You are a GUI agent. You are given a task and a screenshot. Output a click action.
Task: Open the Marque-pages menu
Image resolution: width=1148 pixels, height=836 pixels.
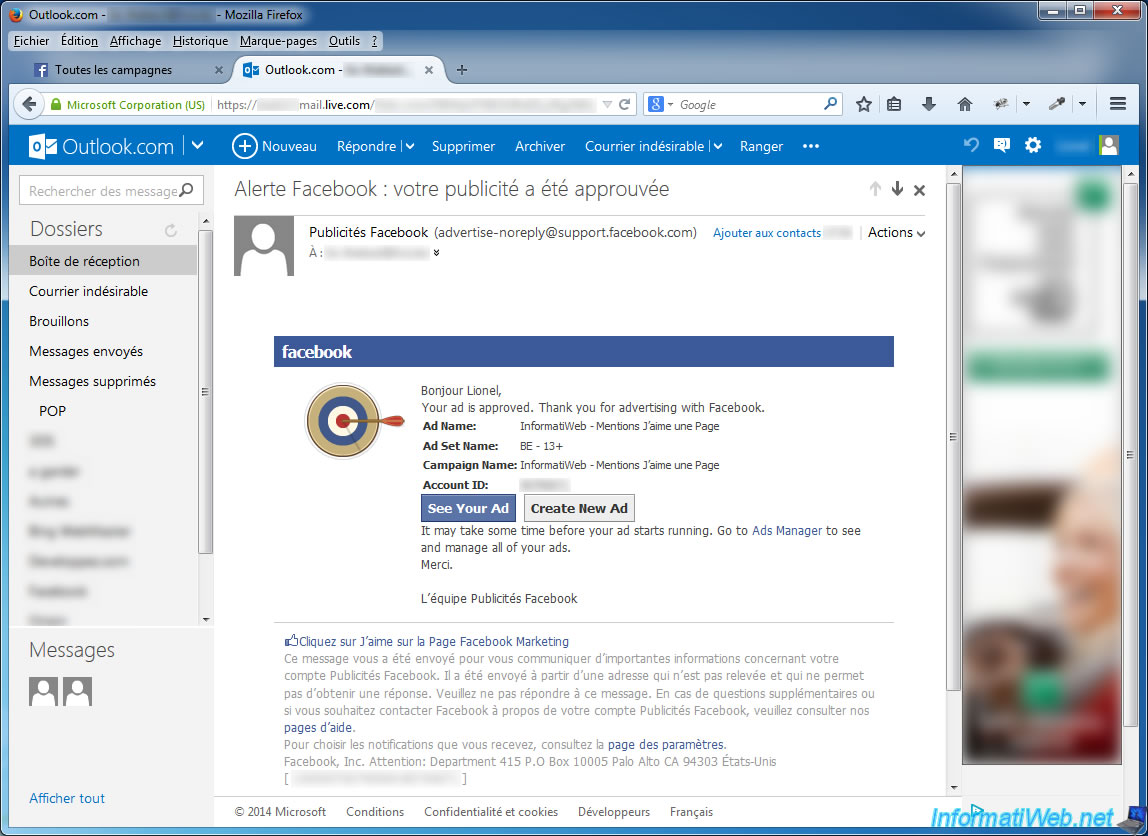click(278, 41)
